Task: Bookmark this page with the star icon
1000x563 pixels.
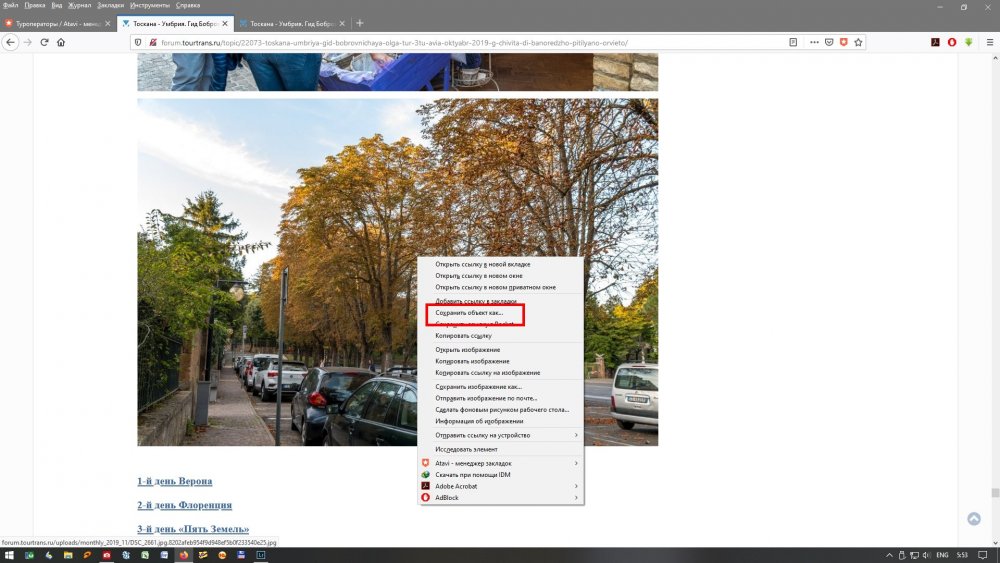Action: click(856, 42)
